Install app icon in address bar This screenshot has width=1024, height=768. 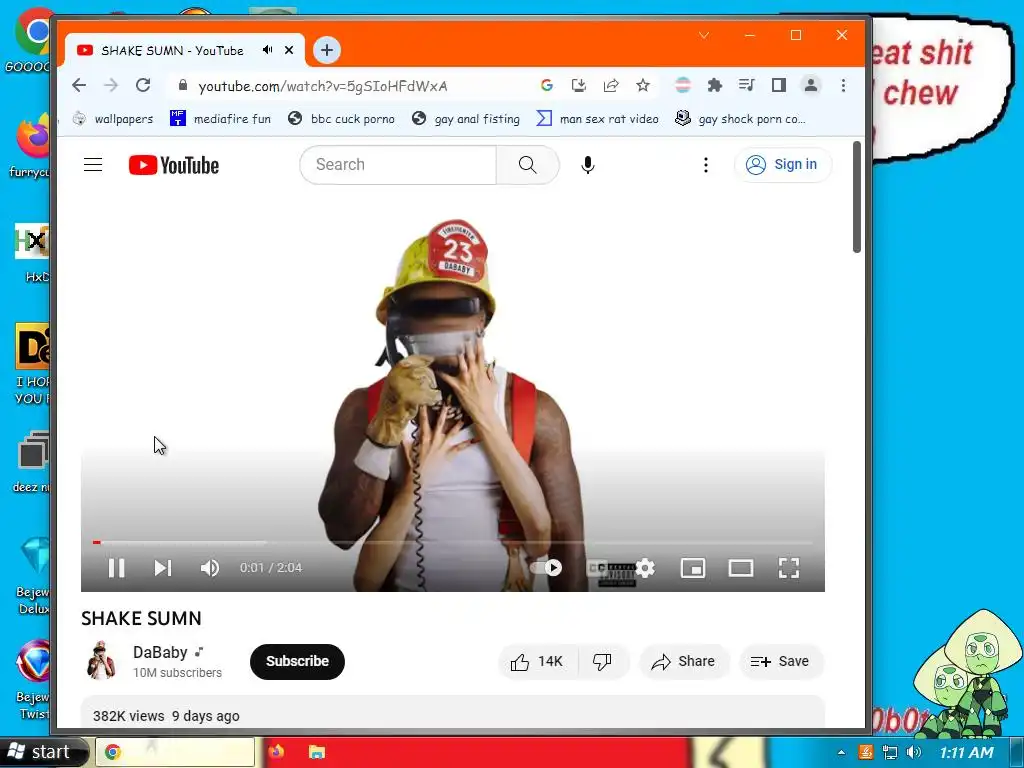579,86
